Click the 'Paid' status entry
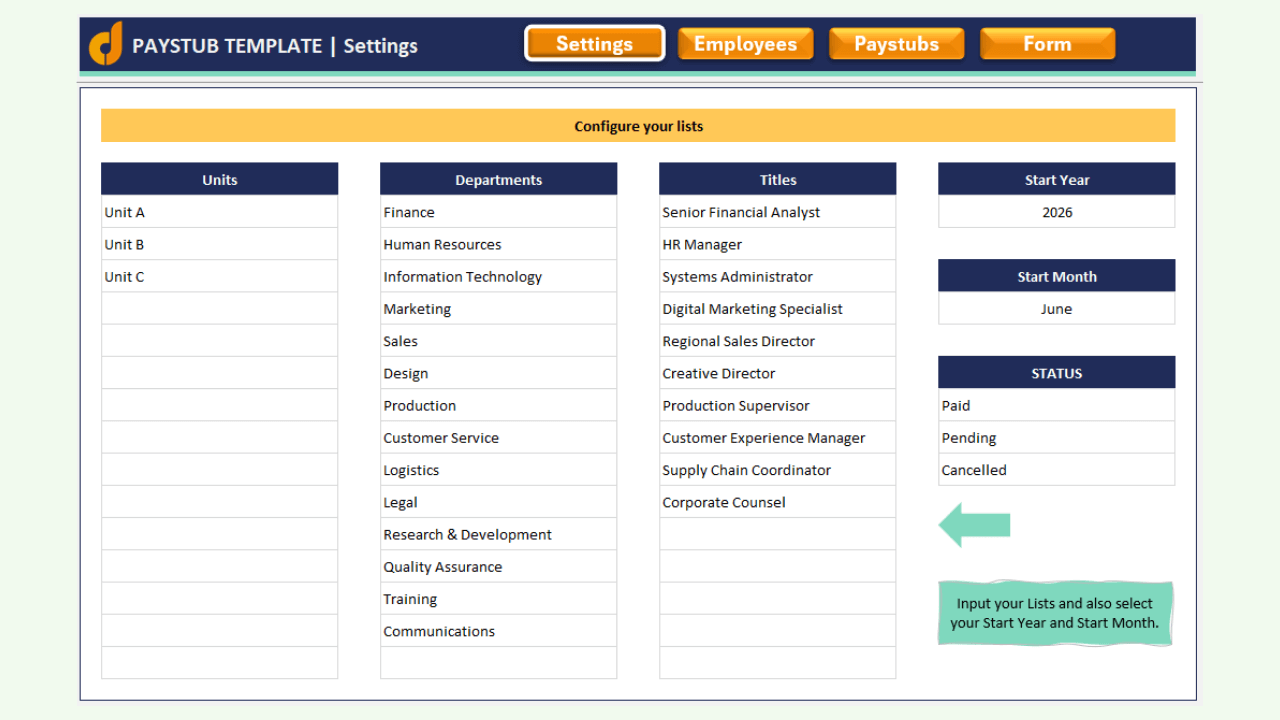1280x720 pixels. (1056, 405)
